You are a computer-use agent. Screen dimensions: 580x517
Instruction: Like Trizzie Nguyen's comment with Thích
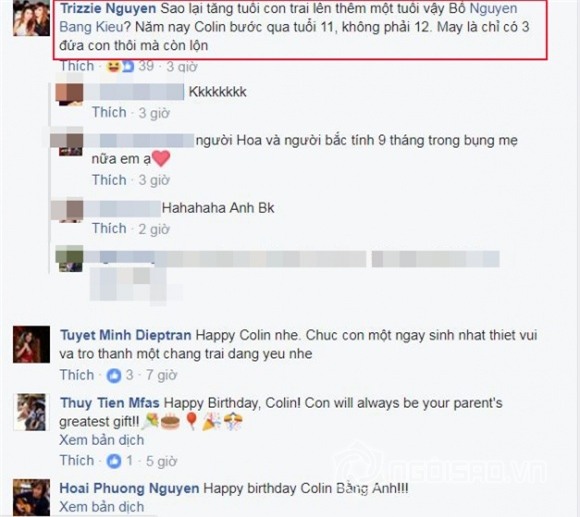pos(77,66)
